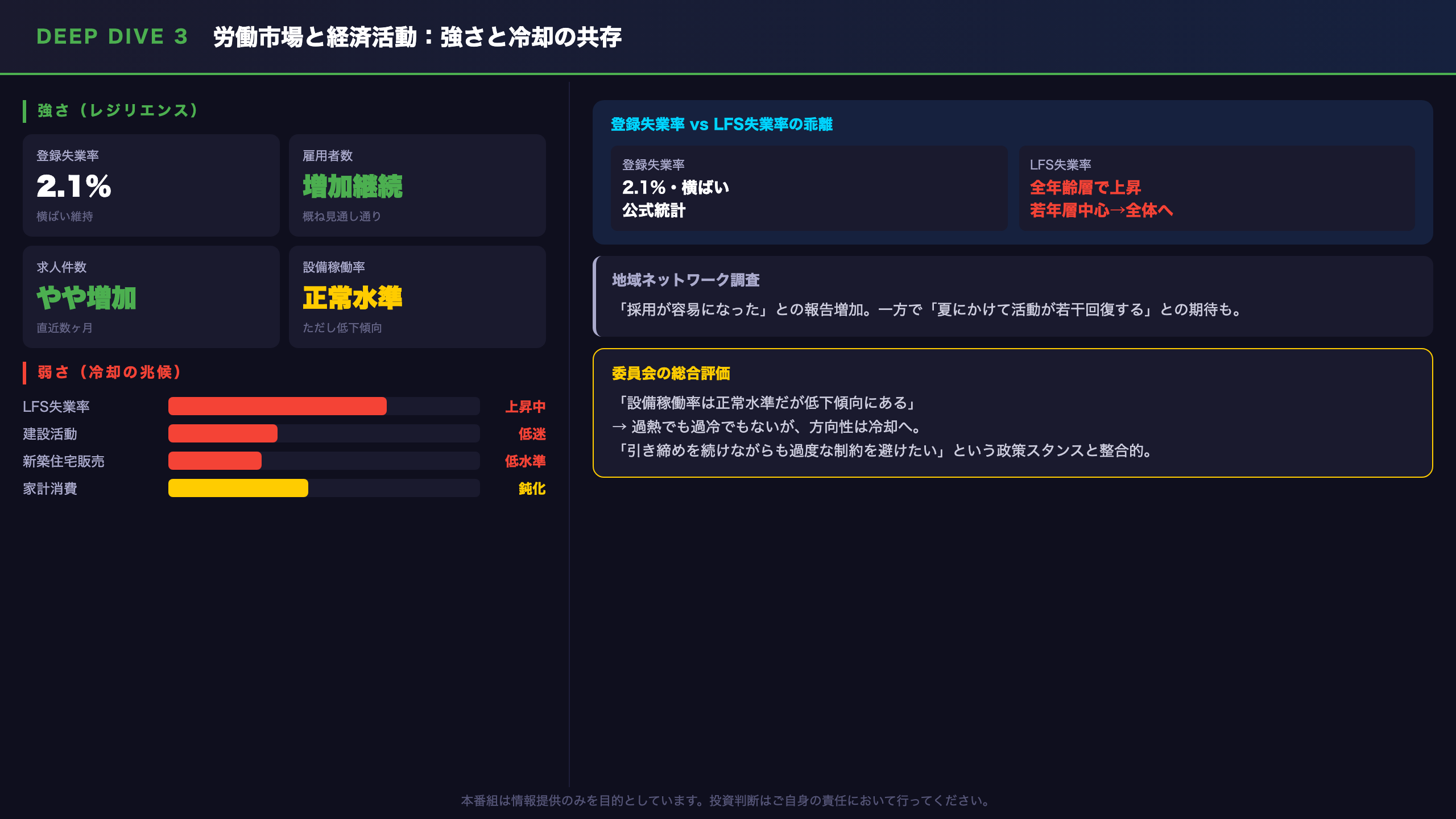1456x819 pixels.
Task: Click the 低迷 status label
Action: click(x=532, y=434)
